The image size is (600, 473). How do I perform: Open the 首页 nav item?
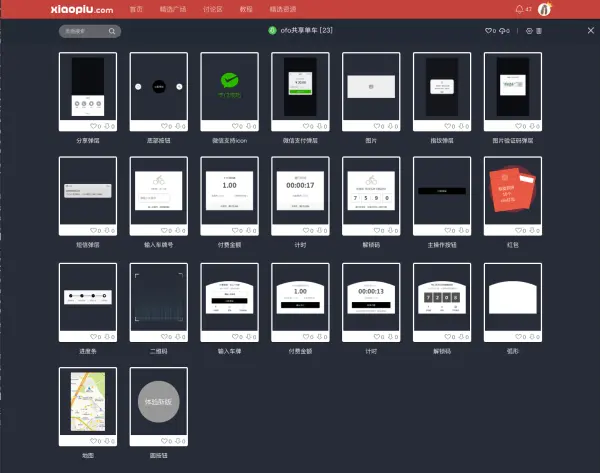[136, 9]
